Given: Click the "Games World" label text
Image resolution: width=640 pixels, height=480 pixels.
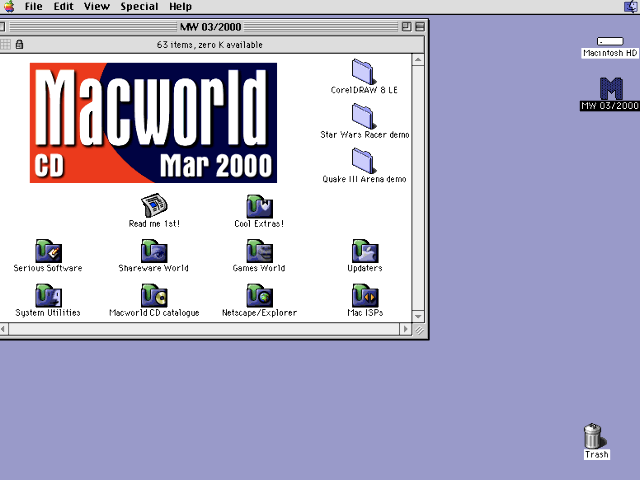Looking at the screenshot, I should click(259, 268).
